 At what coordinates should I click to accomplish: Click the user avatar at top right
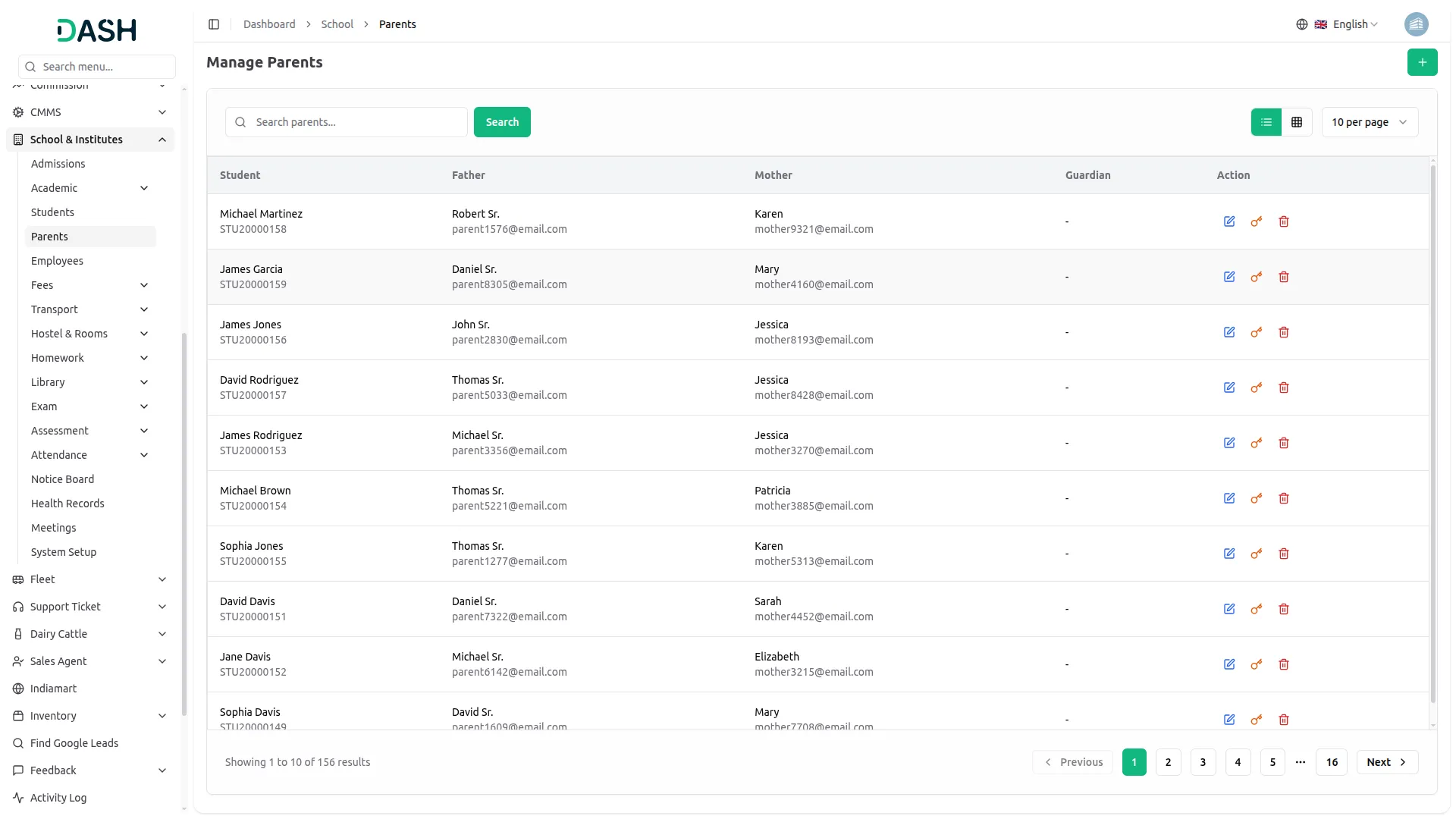1416,24
